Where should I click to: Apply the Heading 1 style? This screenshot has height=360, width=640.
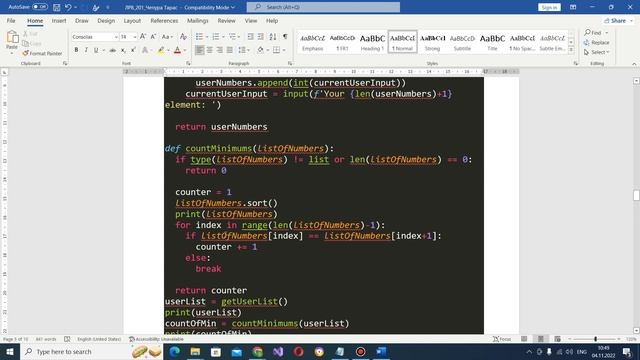[372, 42]
